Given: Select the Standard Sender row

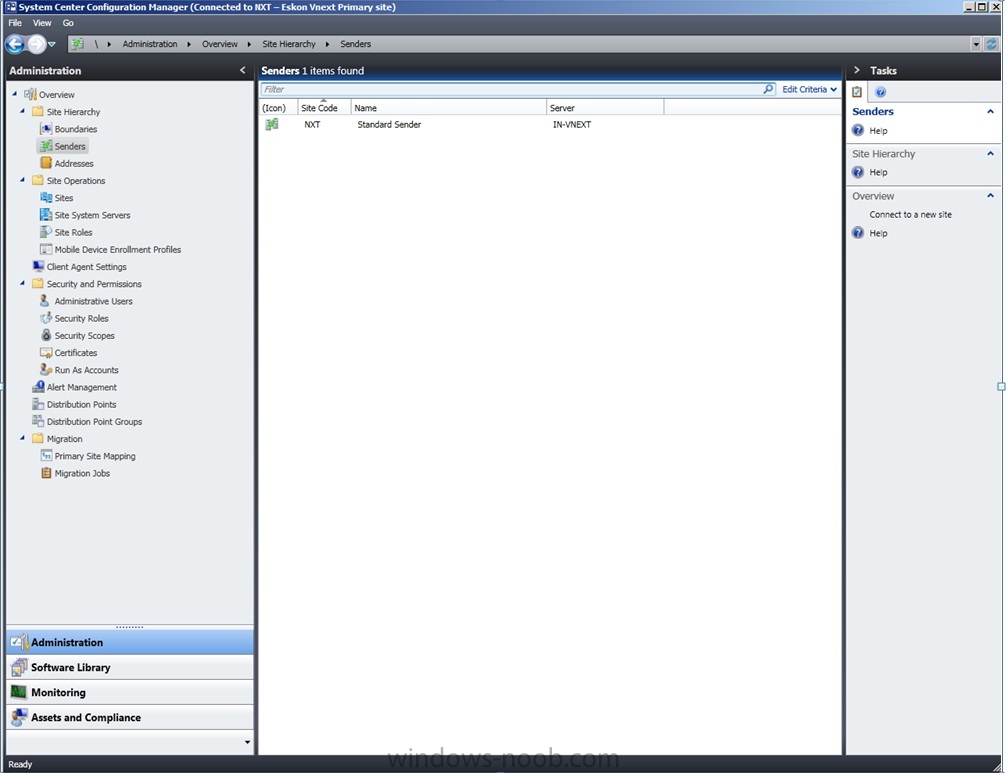Looking at the screenshot, I should click(x=550, y=125).
